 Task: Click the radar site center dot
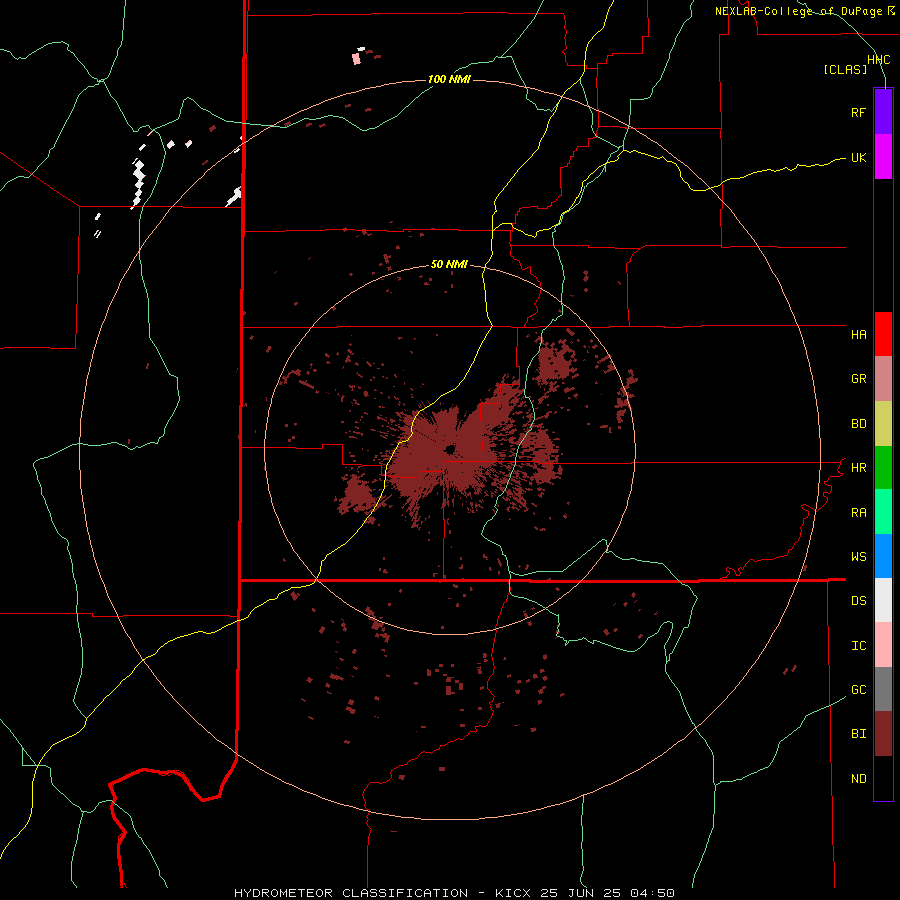tap(449, 449)
